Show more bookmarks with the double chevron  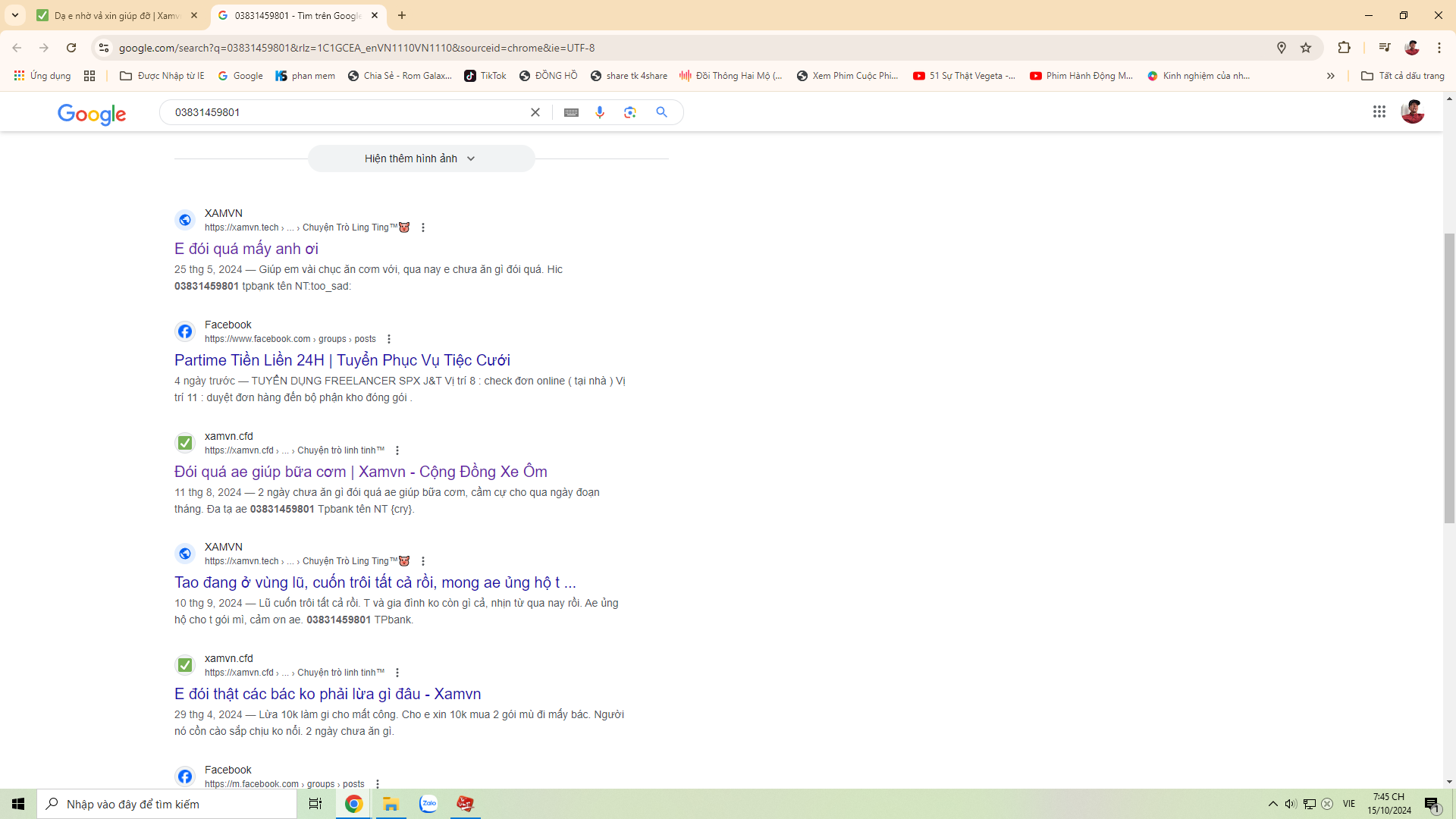[x=1331, y=76]
